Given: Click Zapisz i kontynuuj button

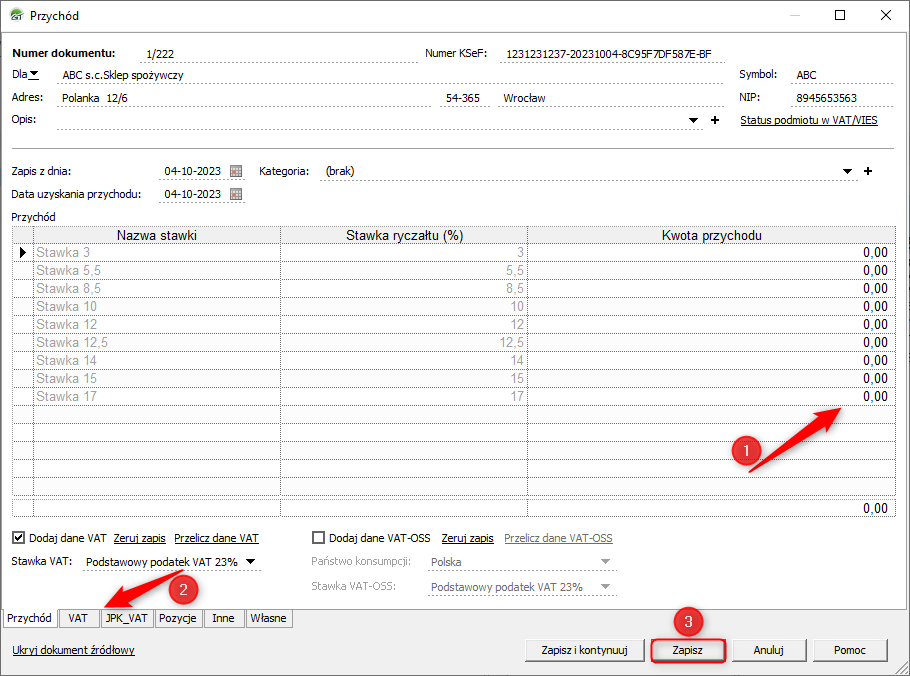Looking at the screenshot, I should point(584,650).
